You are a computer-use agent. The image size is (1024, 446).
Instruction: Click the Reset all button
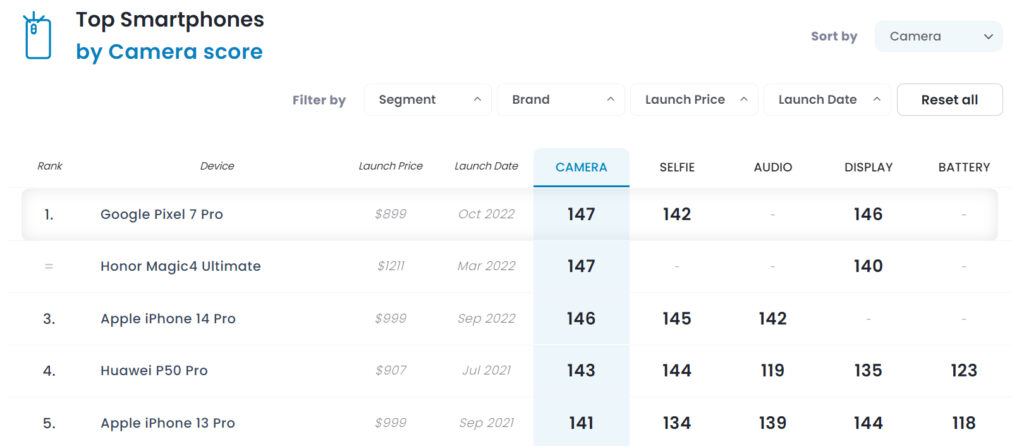coord(950,100)
